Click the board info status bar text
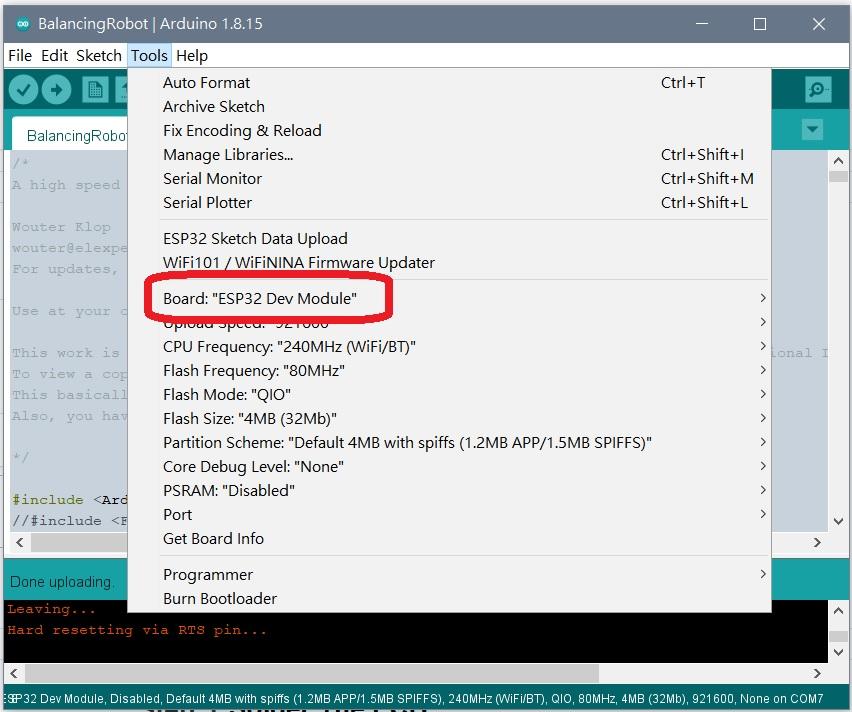 click(x=415, y=698)
